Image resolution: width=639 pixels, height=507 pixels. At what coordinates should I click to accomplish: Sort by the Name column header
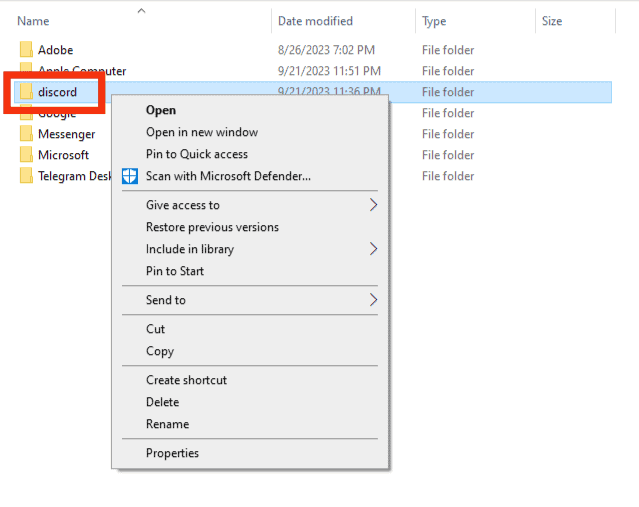pyautogui.click(x=33, y=21)
